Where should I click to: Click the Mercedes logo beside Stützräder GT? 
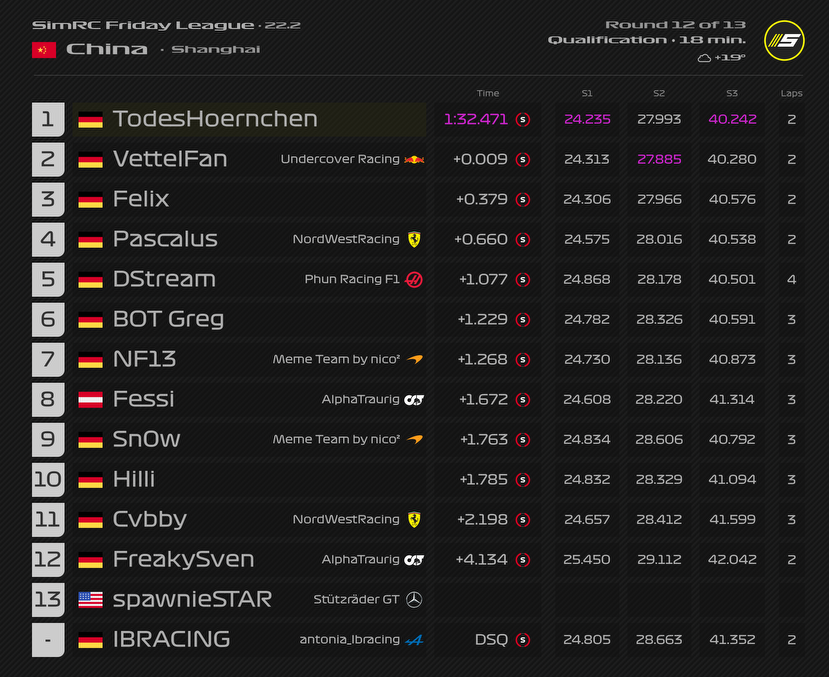coord(414,599)
